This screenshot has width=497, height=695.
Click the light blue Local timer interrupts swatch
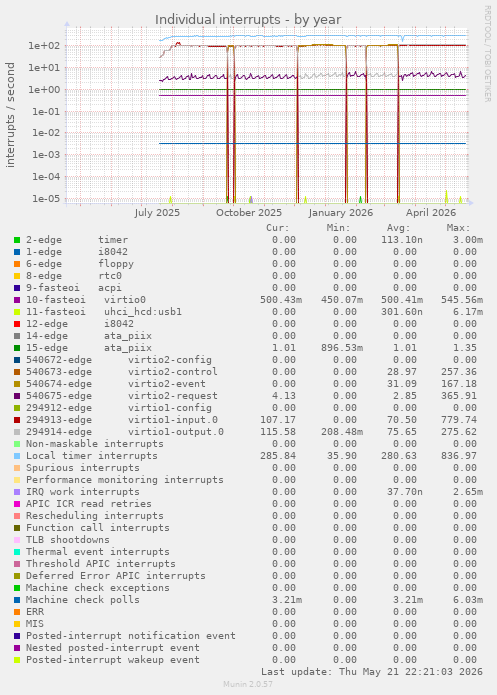coord(17,456)
